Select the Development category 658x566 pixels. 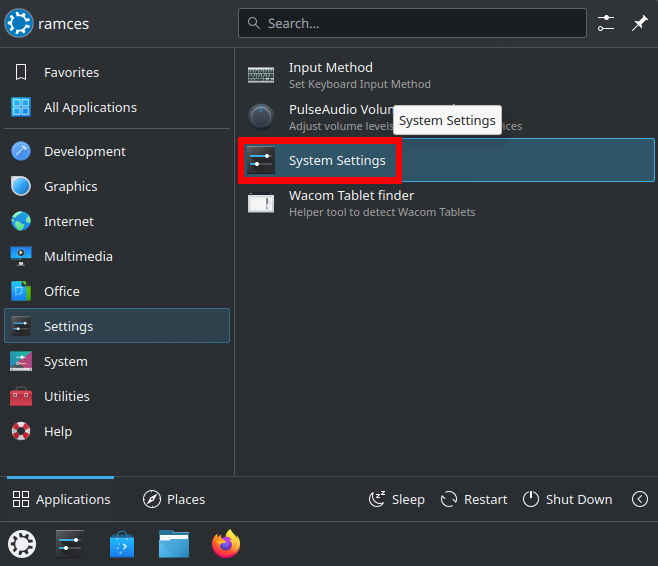pyautogui.click(x=117, y=151)
